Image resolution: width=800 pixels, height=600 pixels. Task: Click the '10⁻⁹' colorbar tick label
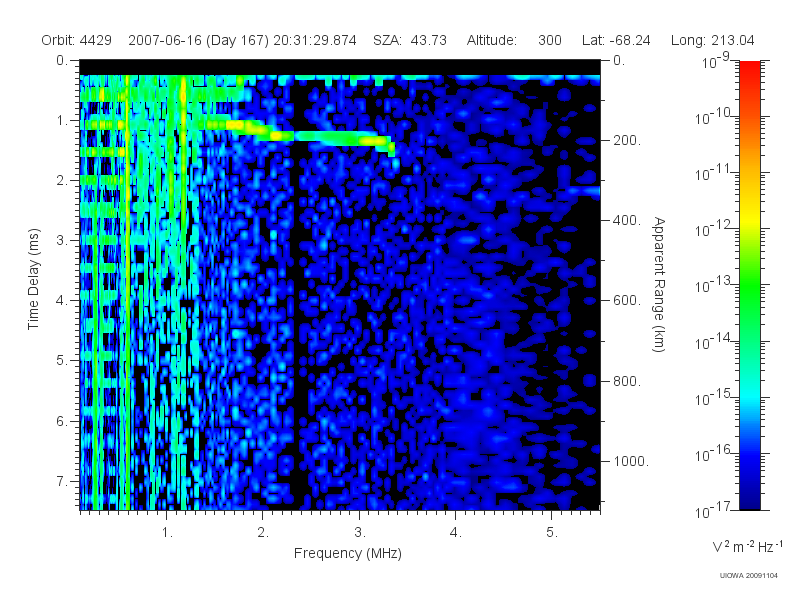716,61
